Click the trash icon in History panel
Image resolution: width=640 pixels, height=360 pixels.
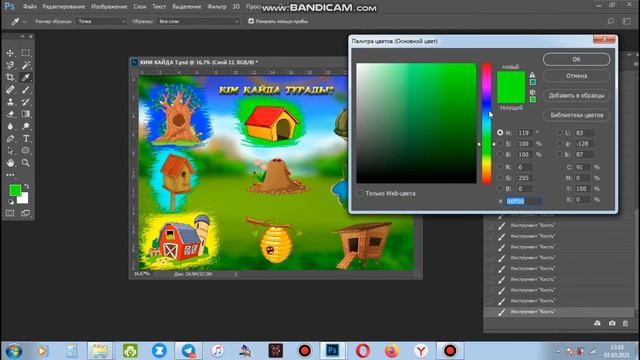pos(625,323)
